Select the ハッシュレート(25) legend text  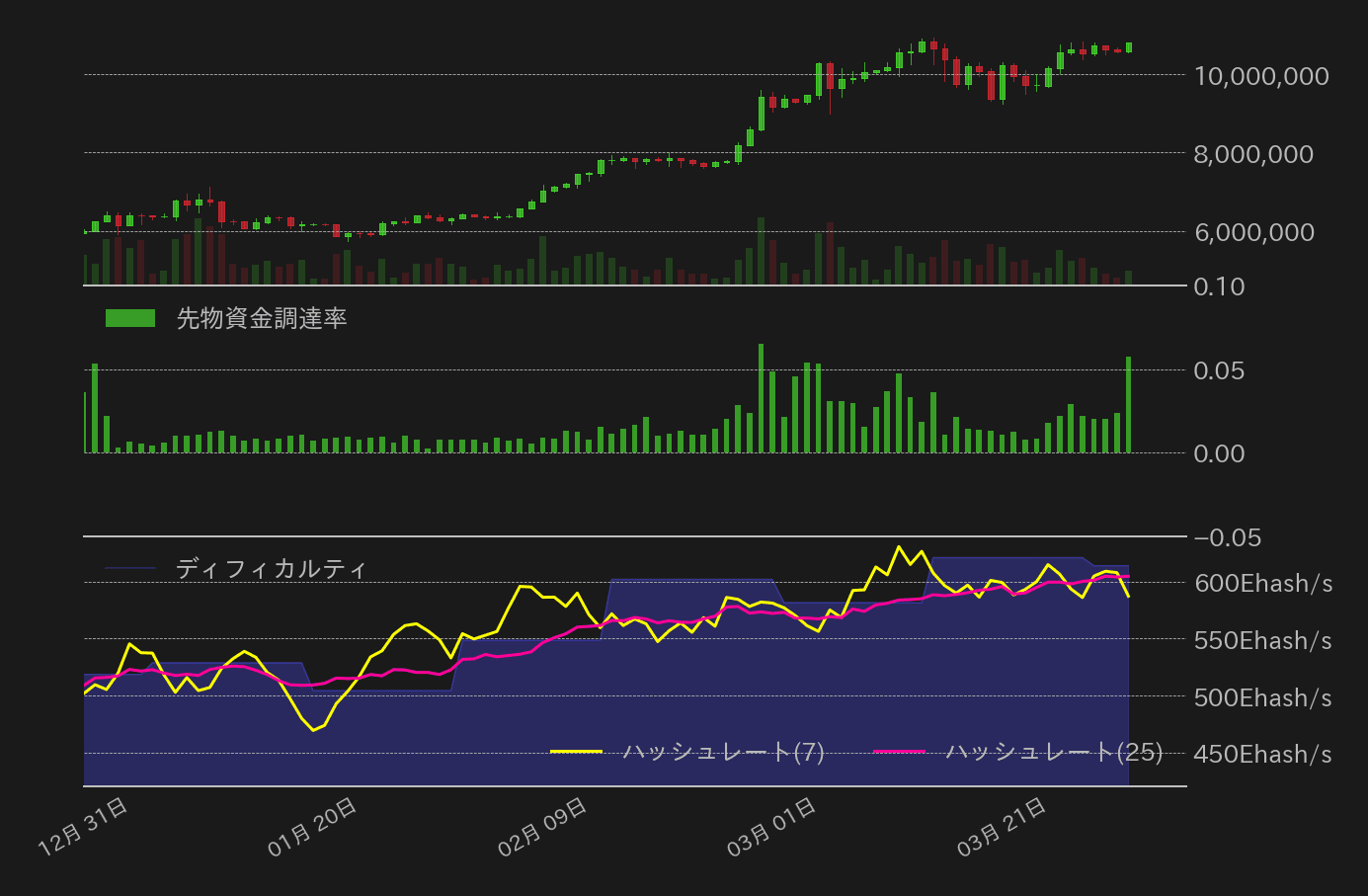(x=1054, y=752)
